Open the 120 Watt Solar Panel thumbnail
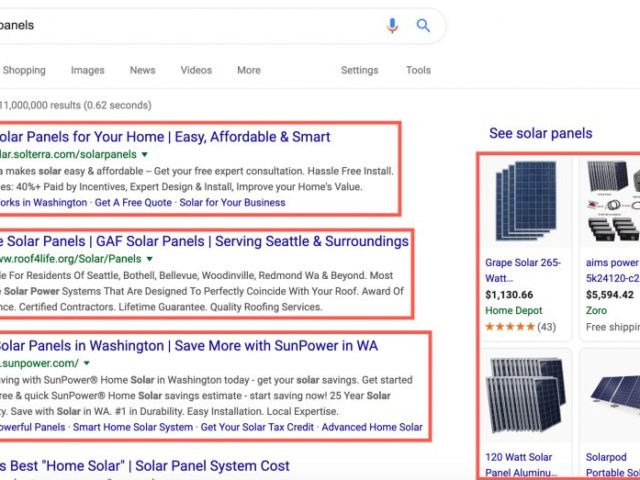This screenshot has height=480, width=640. coord(524,394)
